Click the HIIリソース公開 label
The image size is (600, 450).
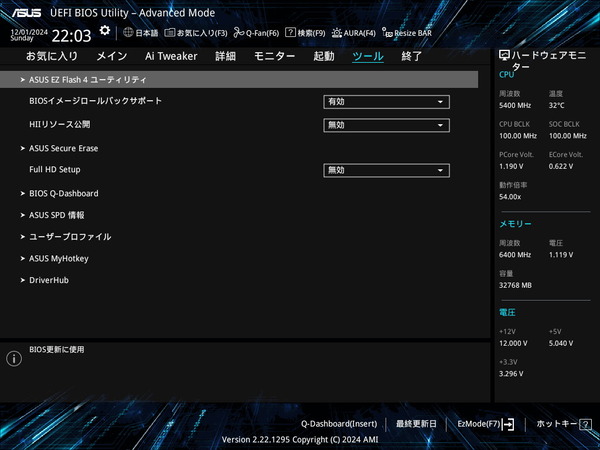(x=60, y=124)
